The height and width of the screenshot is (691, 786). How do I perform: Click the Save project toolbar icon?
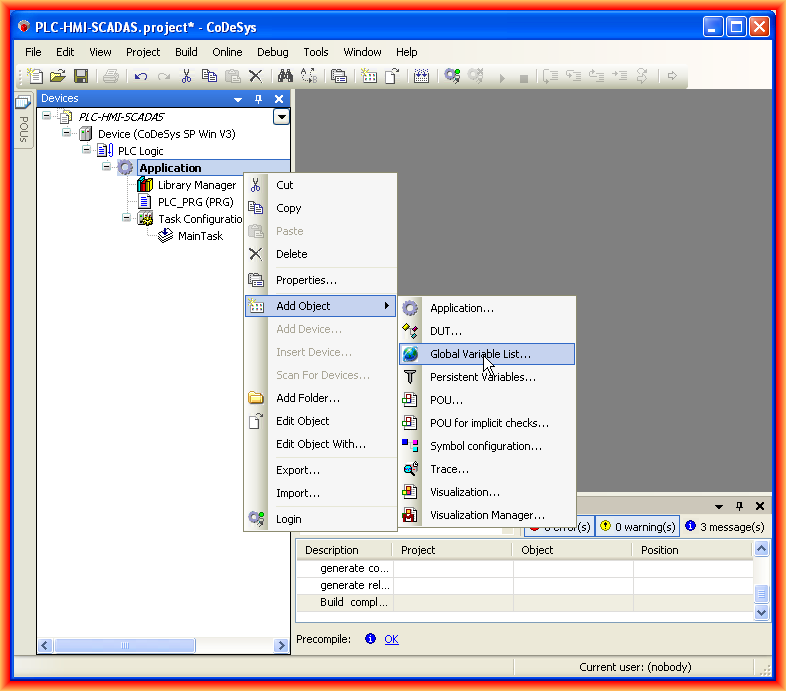(81, 76)
